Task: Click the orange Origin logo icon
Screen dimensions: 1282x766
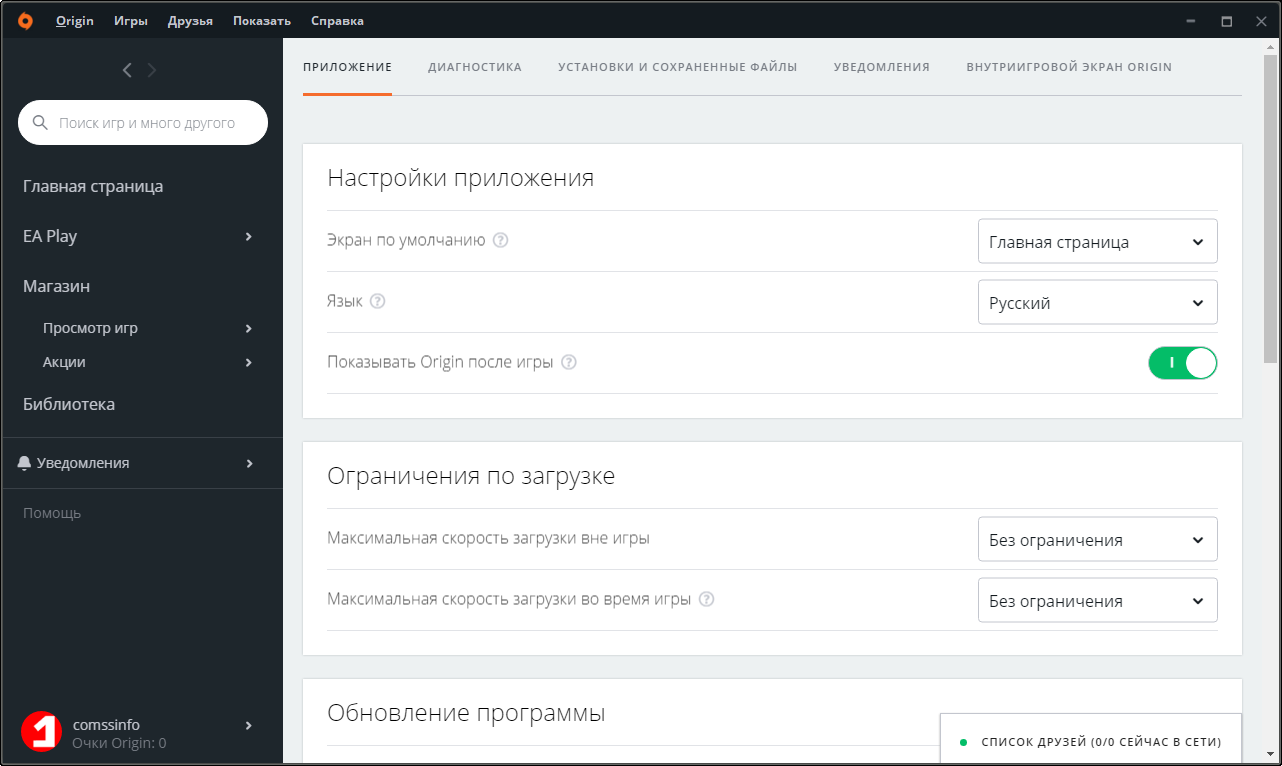Action: (x=25, y=21)
